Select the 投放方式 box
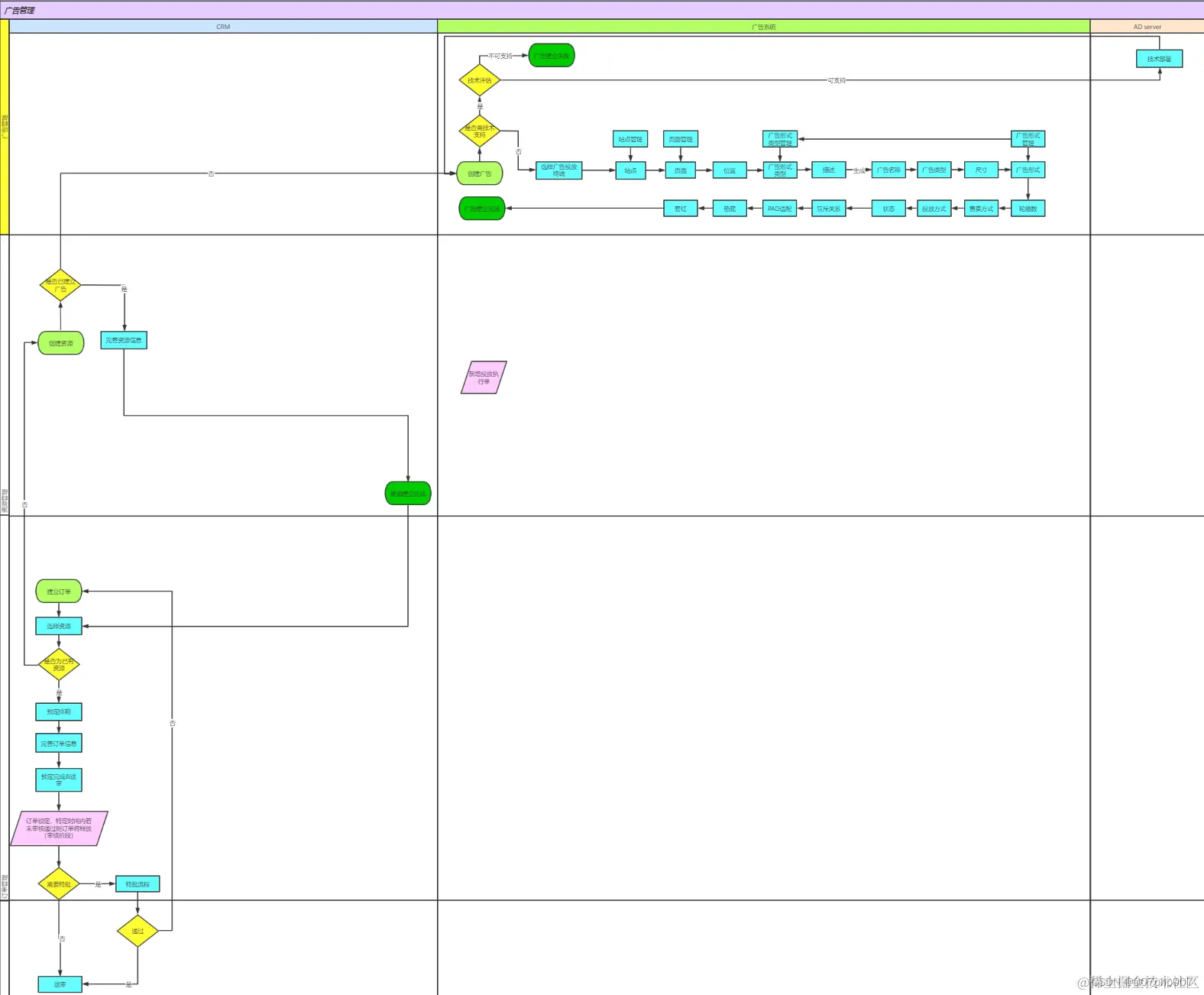This screenshot has height=995, width=1204. [934, 209]
